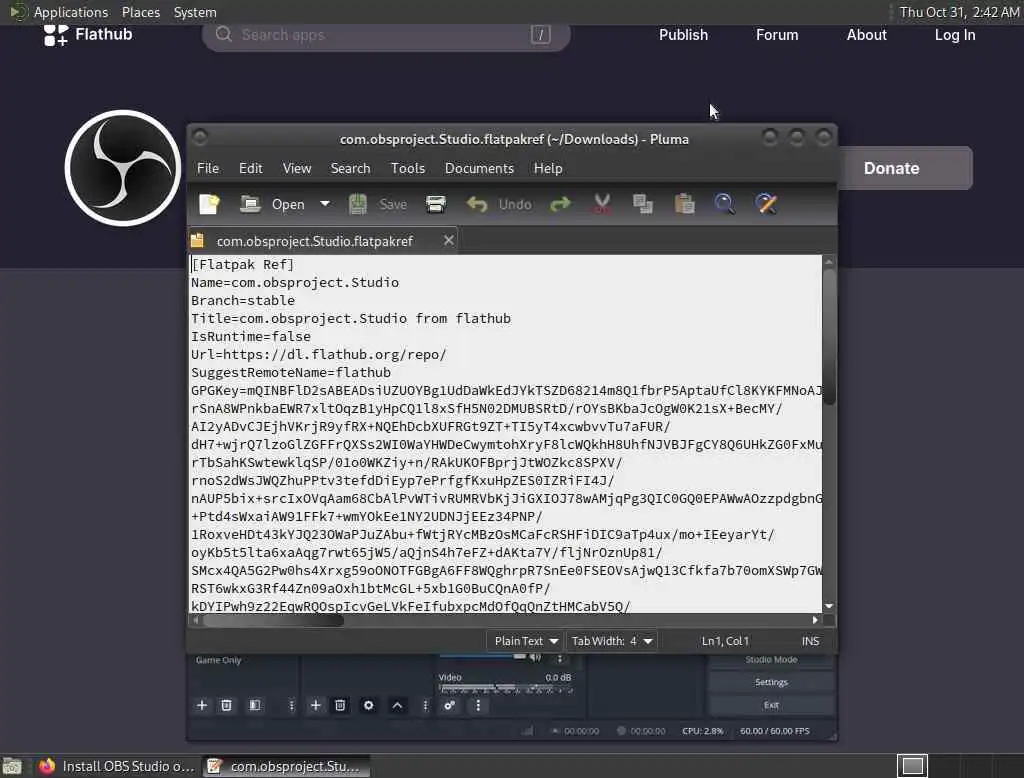
Task: Remove scene with first trash icon in OBS
Action: (x=226, y=705)
